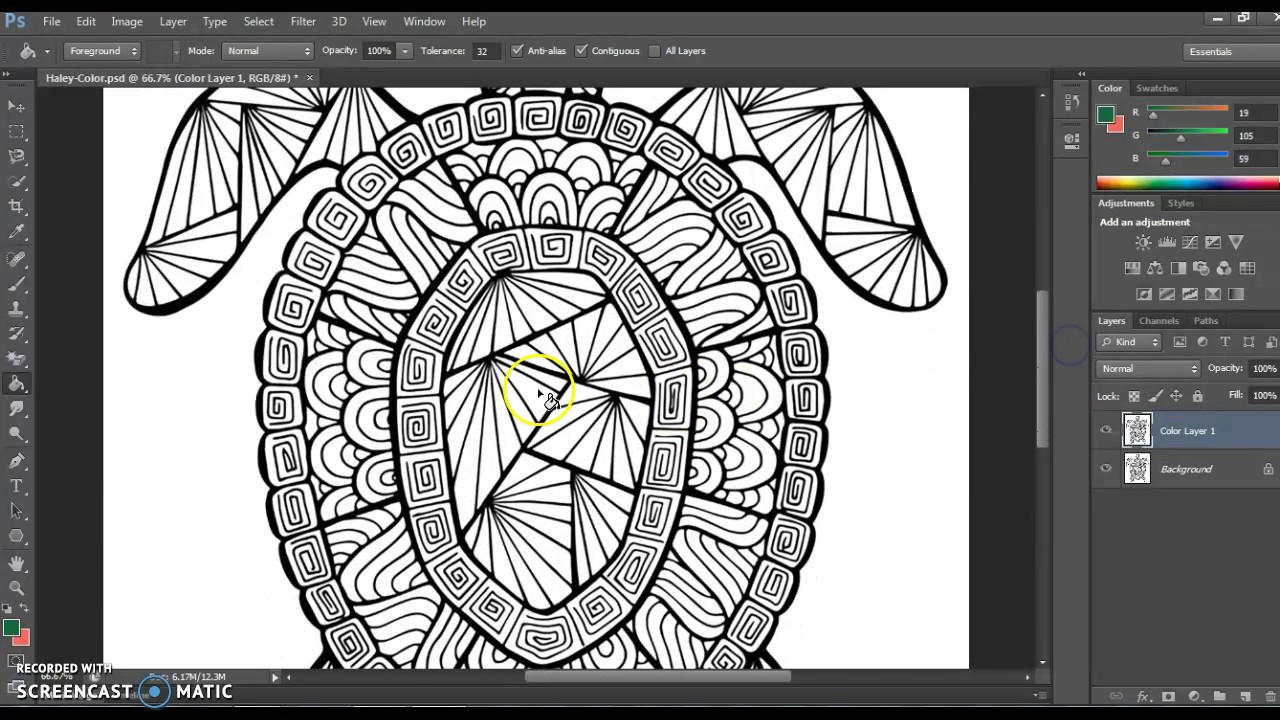
Task: Enable the All Layers checkbox
Action: tap(655, 51)
